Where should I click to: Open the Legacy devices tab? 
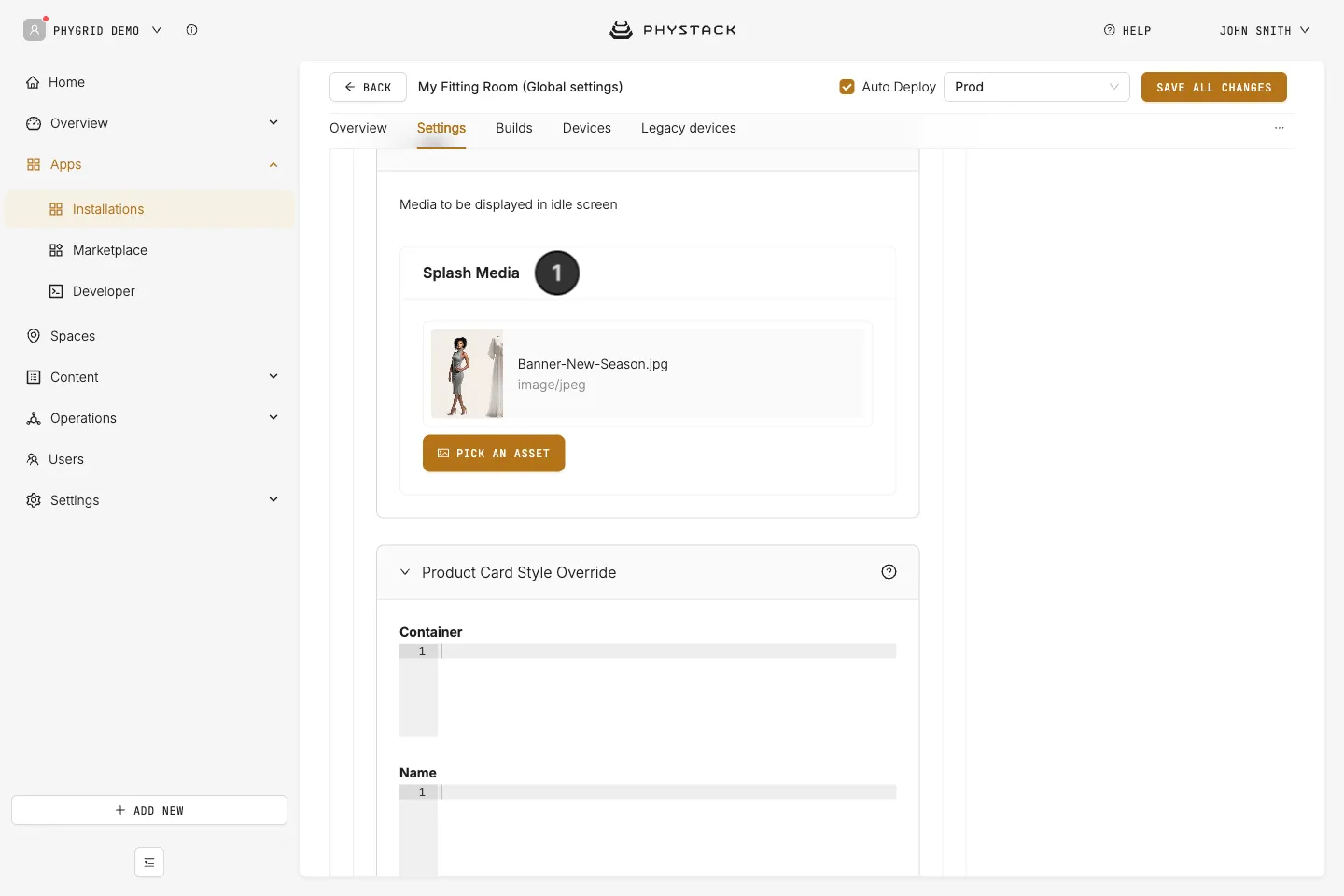[689, 128]
